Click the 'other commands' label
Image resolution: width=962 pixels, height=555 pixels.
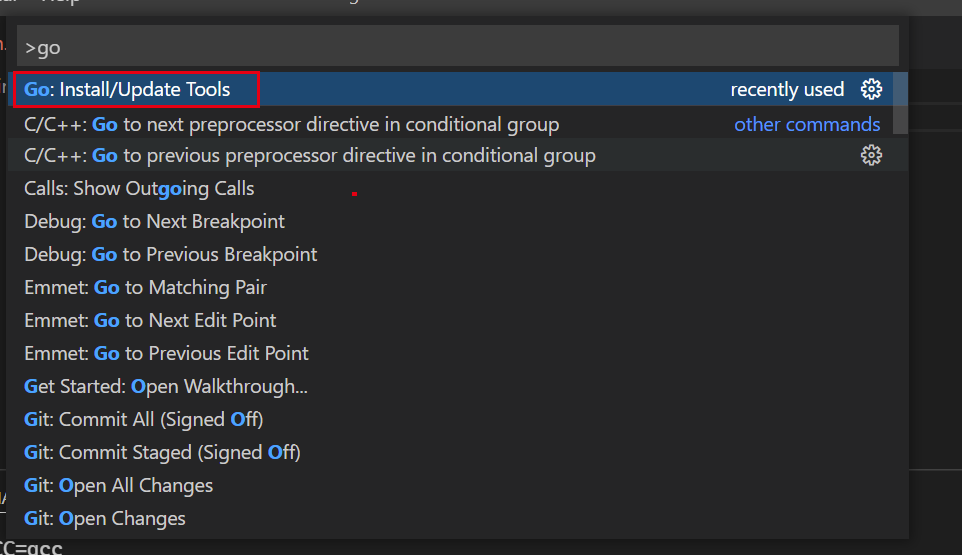pyautogui.click(x=807, y=125)
